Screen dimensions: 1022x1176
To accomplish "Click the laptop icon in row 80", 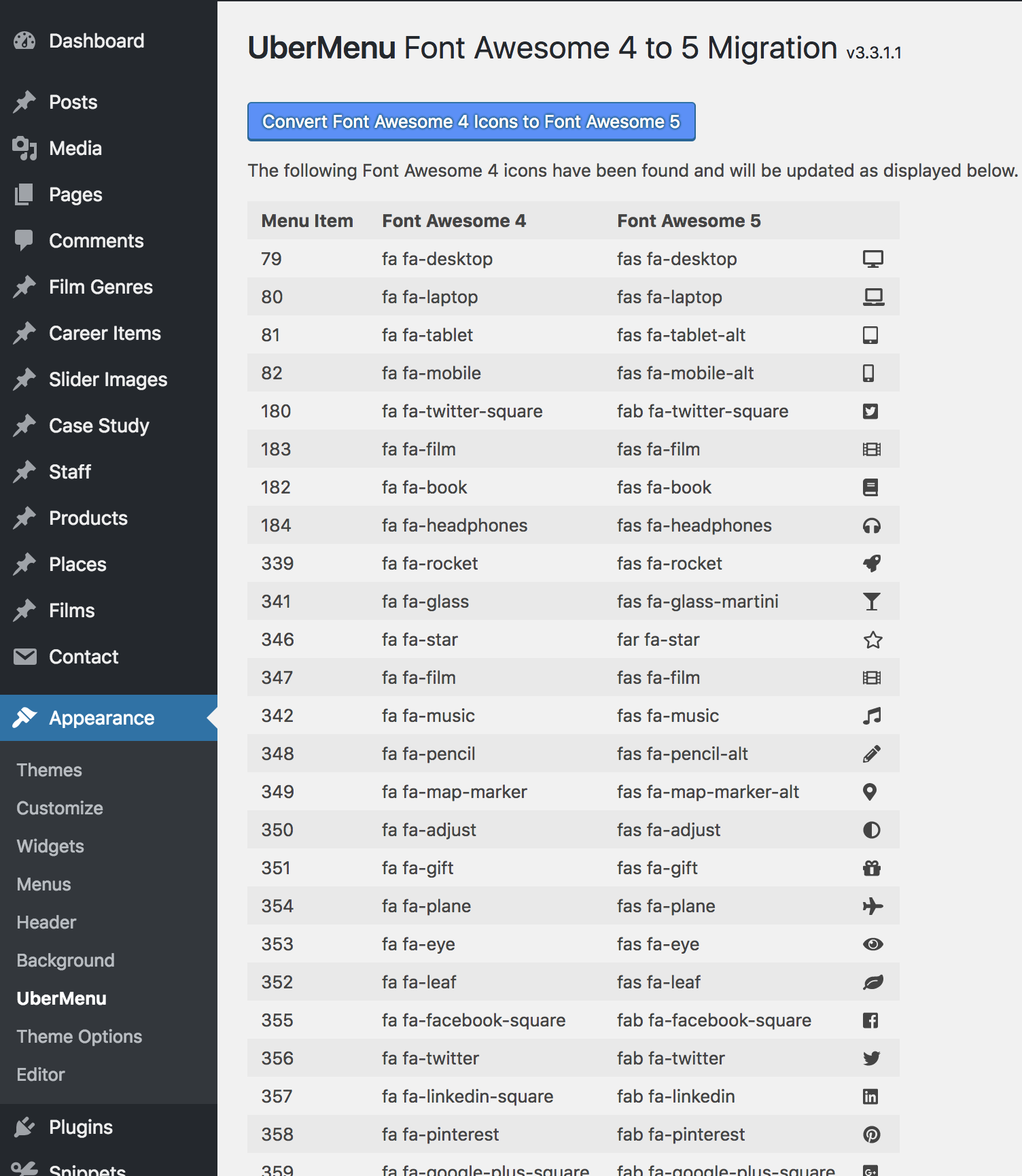I will click(873, 297).
